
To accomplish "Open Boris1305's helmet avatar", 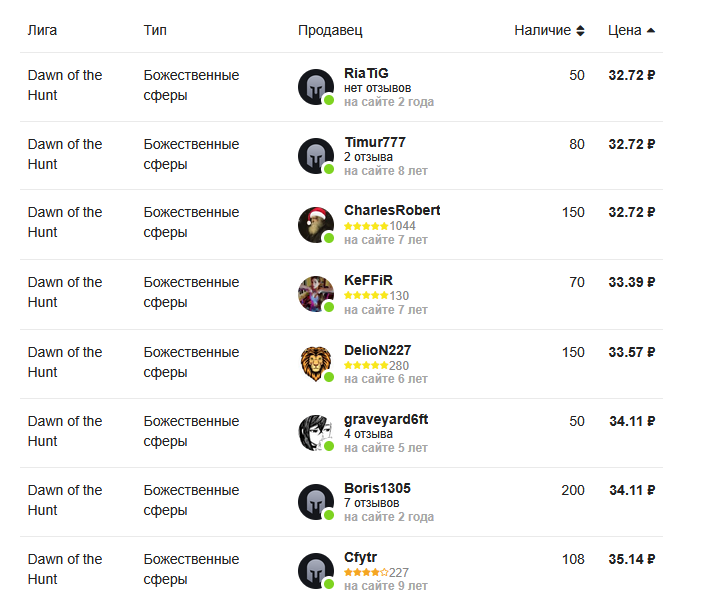I will pyautogui.click(x=316, y=502).
